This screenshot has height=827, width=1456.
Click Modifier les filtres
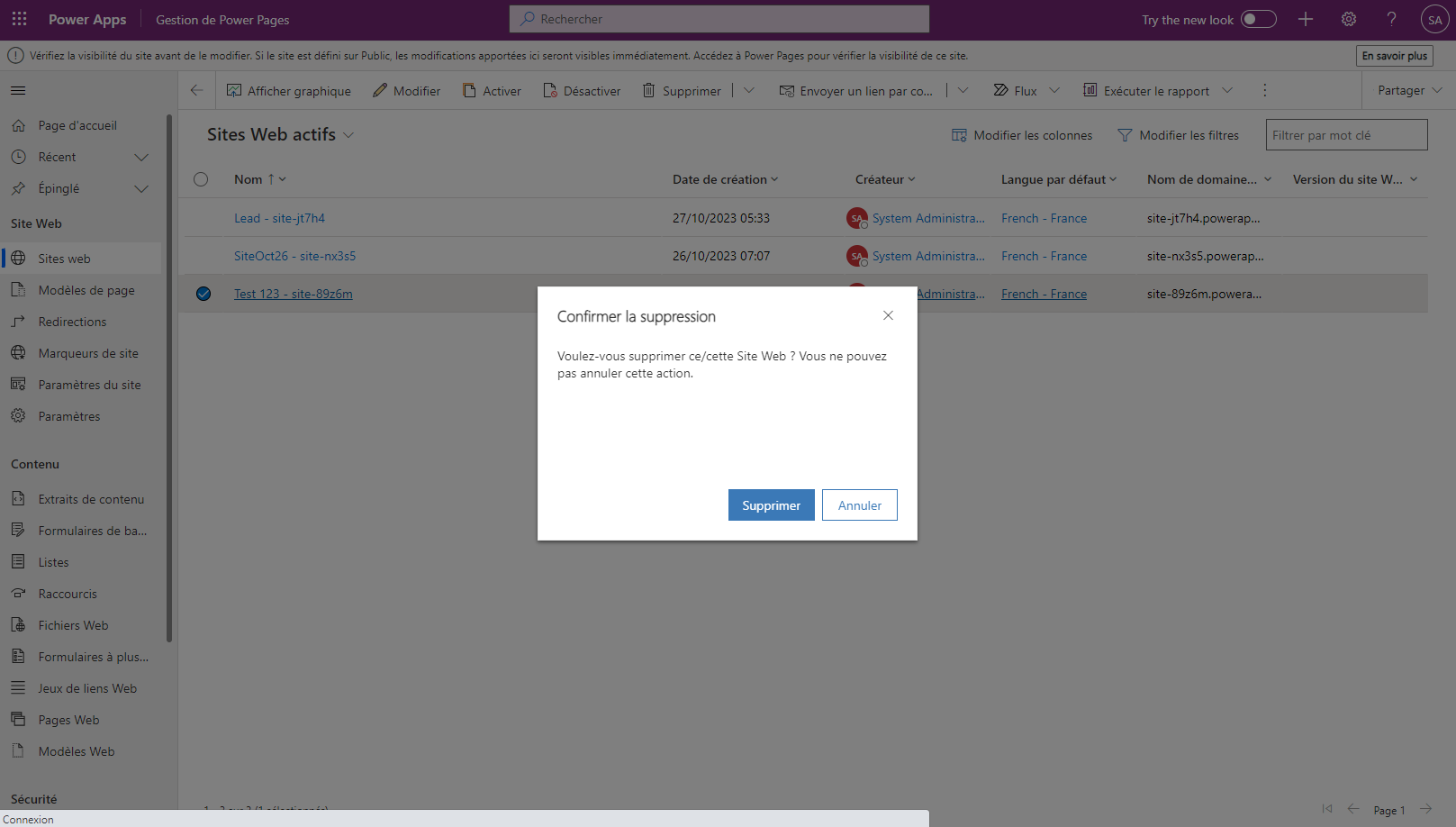pos(1178,135)
